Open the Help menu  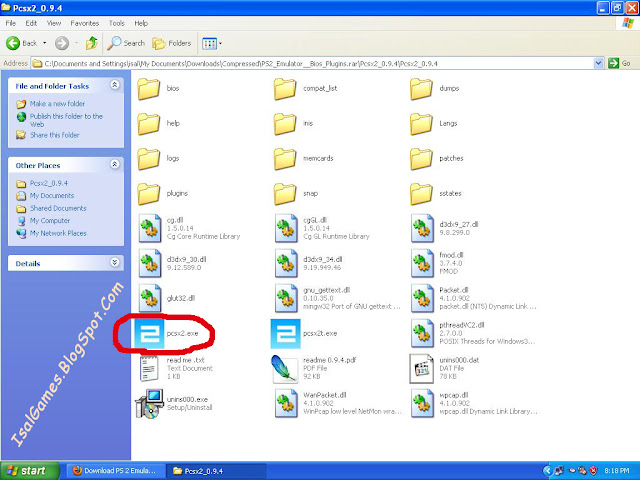141,23
